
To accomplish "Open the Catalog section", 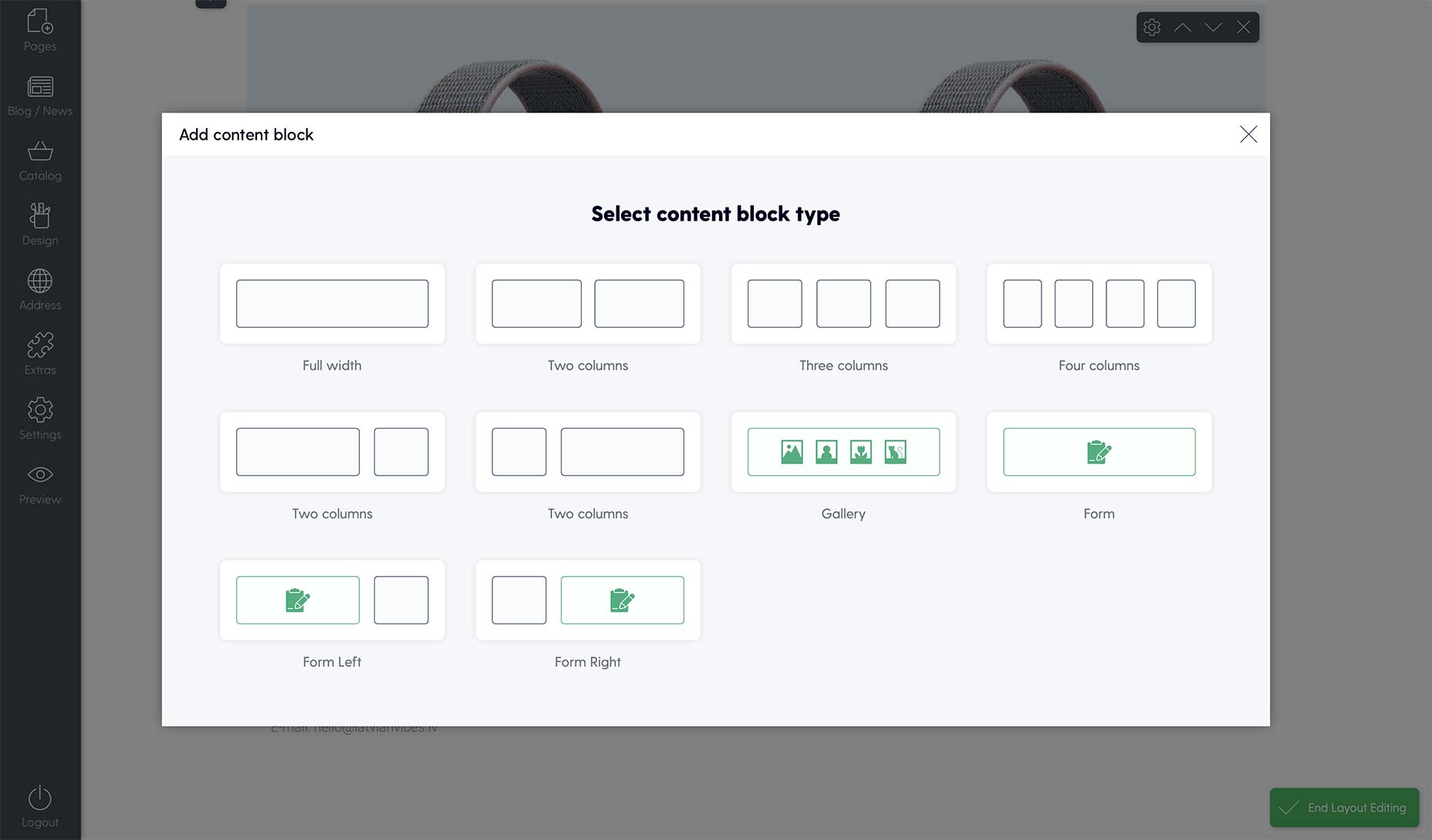I will (40, 160).
